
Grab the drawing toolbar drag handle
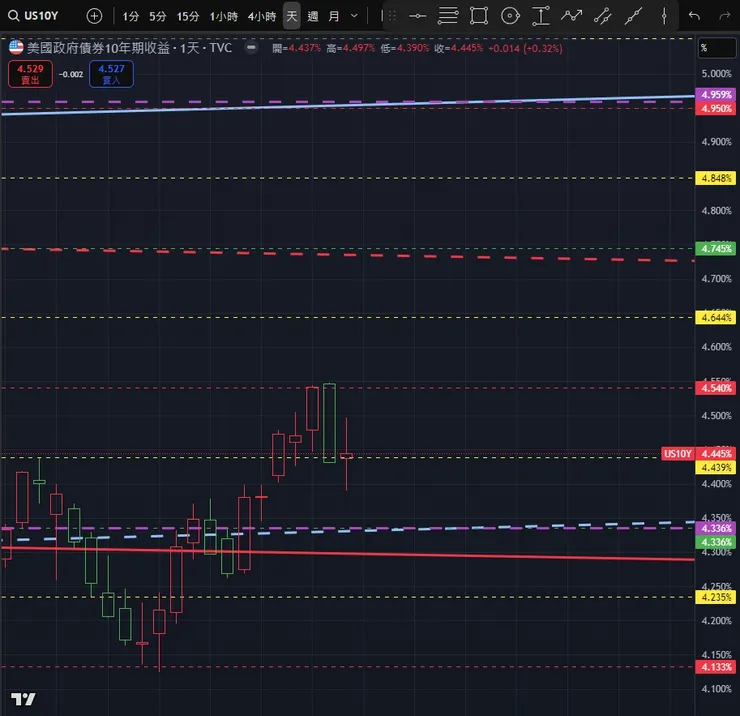pos(392,16)
